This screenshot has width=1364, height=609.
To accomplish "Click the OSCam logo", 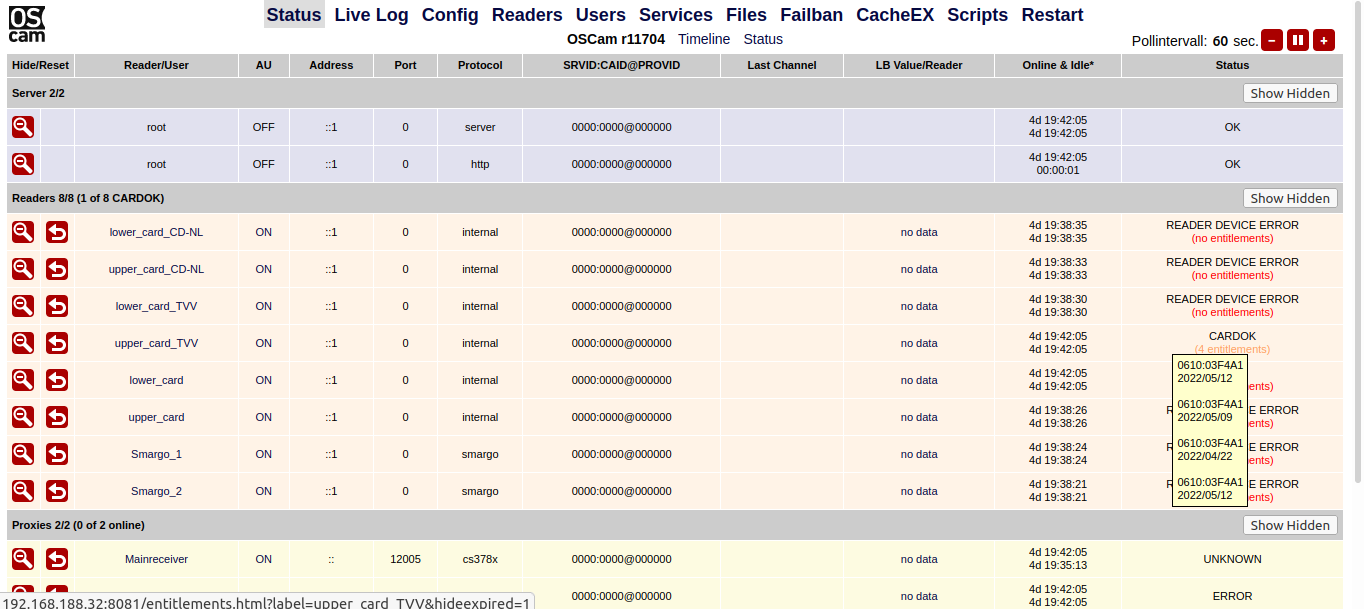I will [27, 24].
